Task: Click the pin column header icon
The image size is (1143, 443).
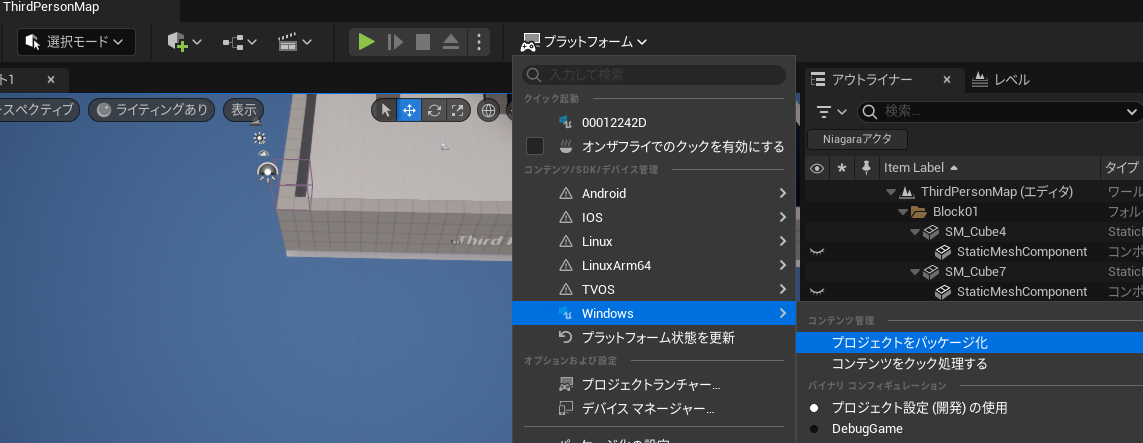Action: point(866,168)
